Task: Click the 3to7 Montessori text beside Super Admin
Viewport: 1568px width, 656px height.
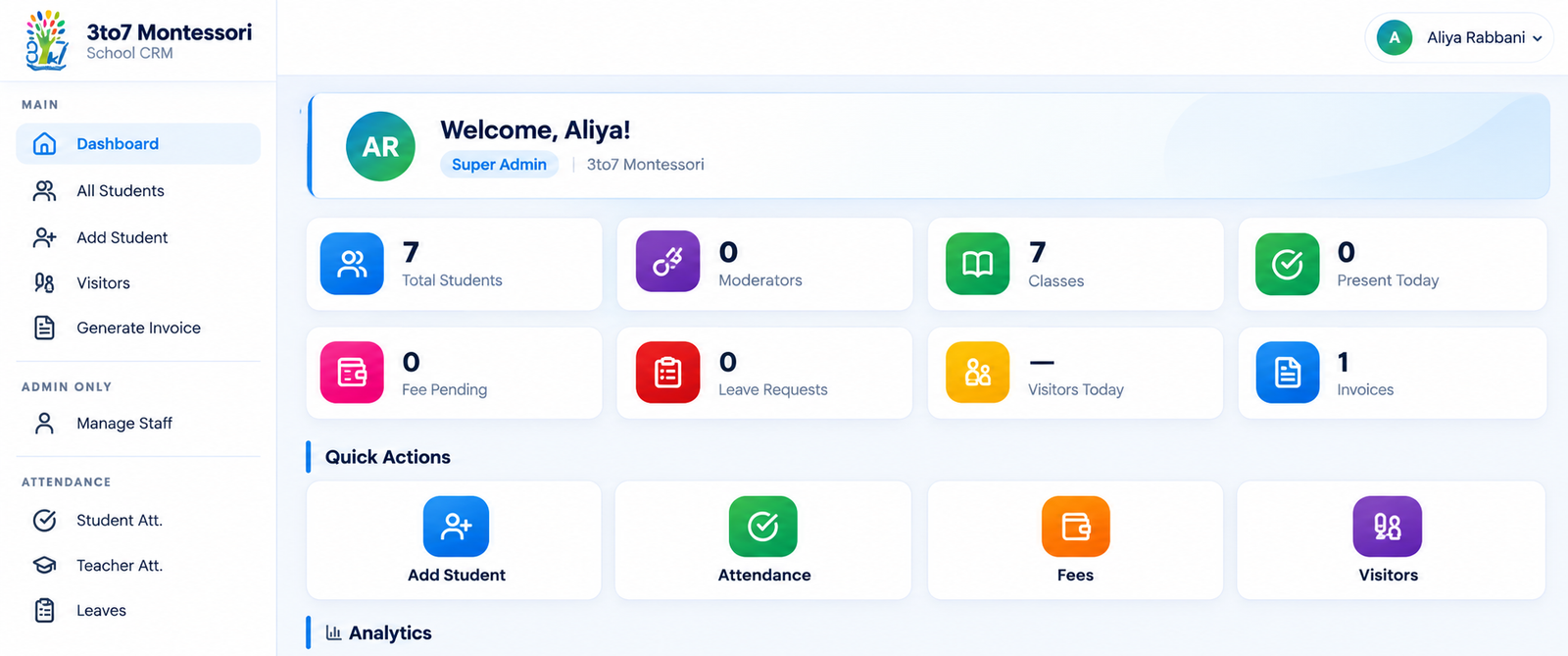Action: [645, 165]
